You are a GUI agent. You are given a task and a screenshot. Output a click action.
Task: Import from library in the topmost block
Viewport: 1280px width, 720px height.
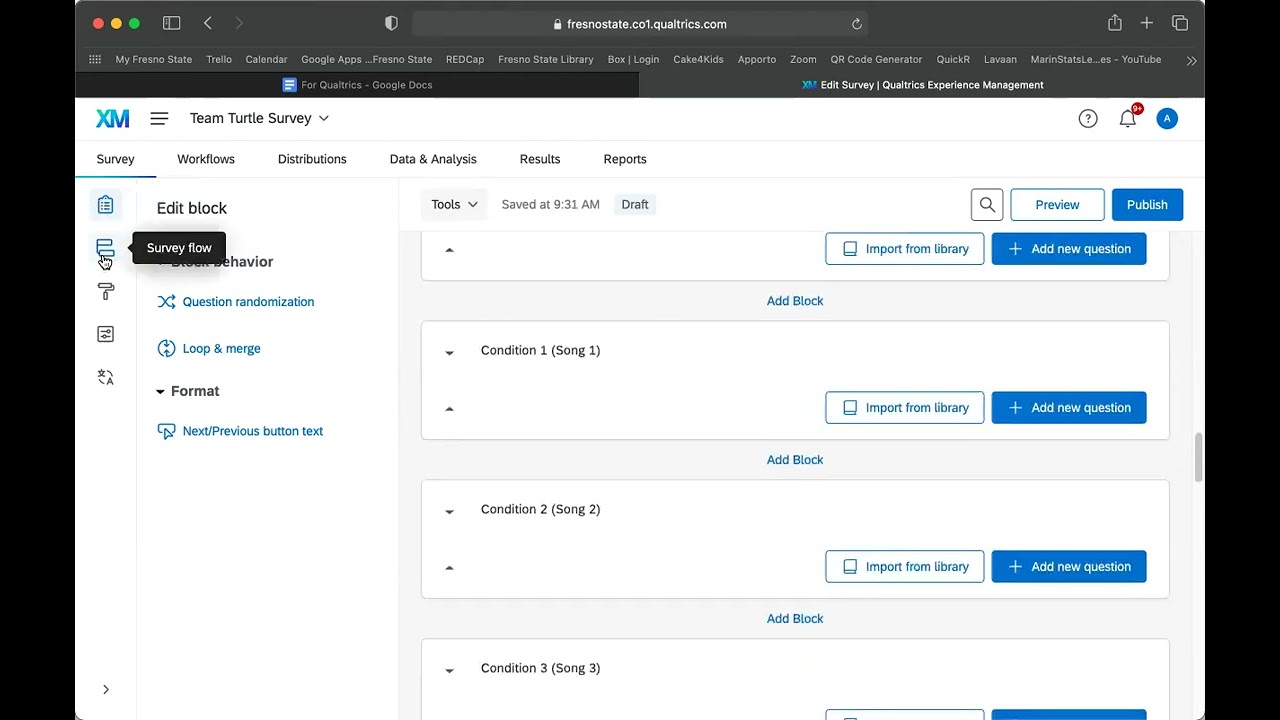click(x=905, y=249)
